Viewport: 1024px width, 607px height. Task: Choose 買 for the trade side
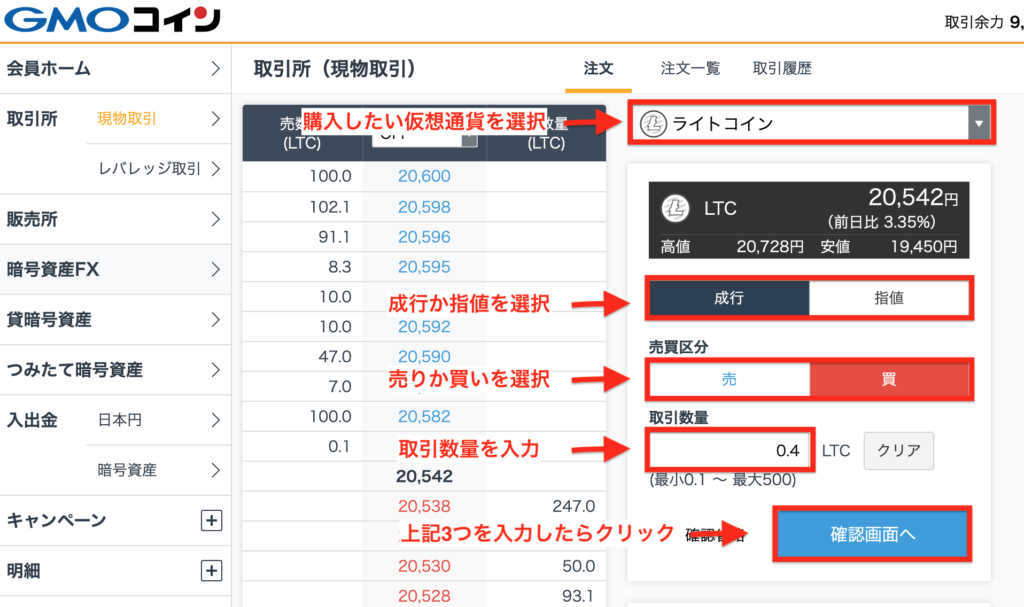(889, 379)
